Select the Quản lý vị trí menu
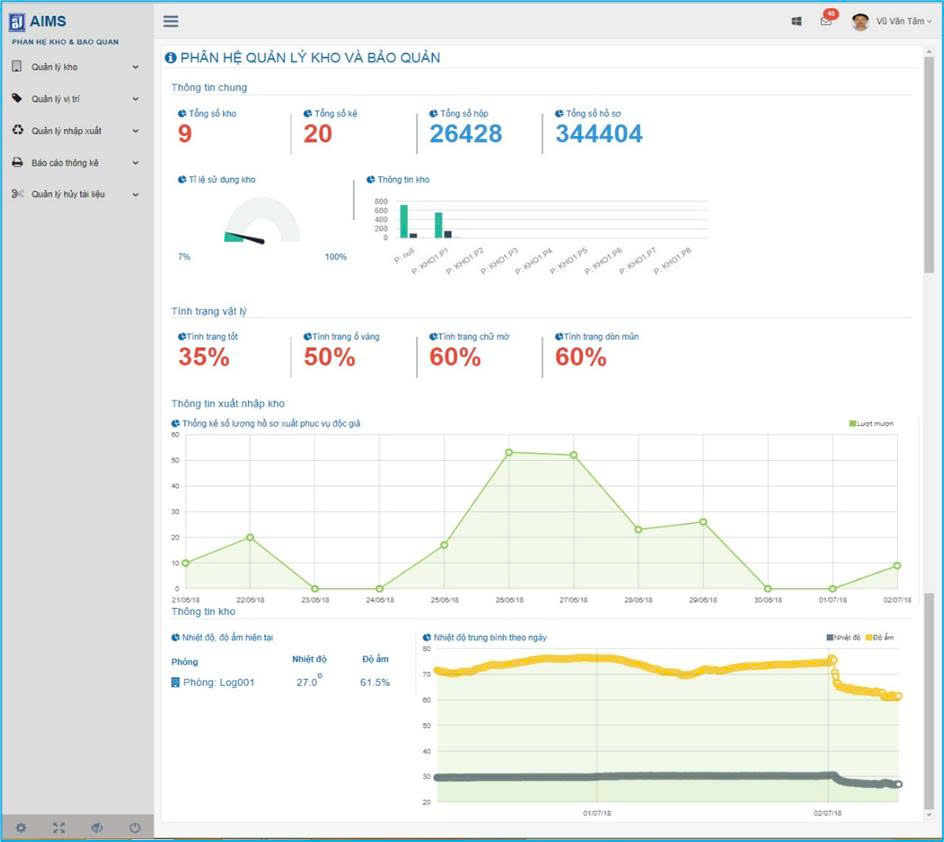 pyautogui.click(x=55, y=99)
